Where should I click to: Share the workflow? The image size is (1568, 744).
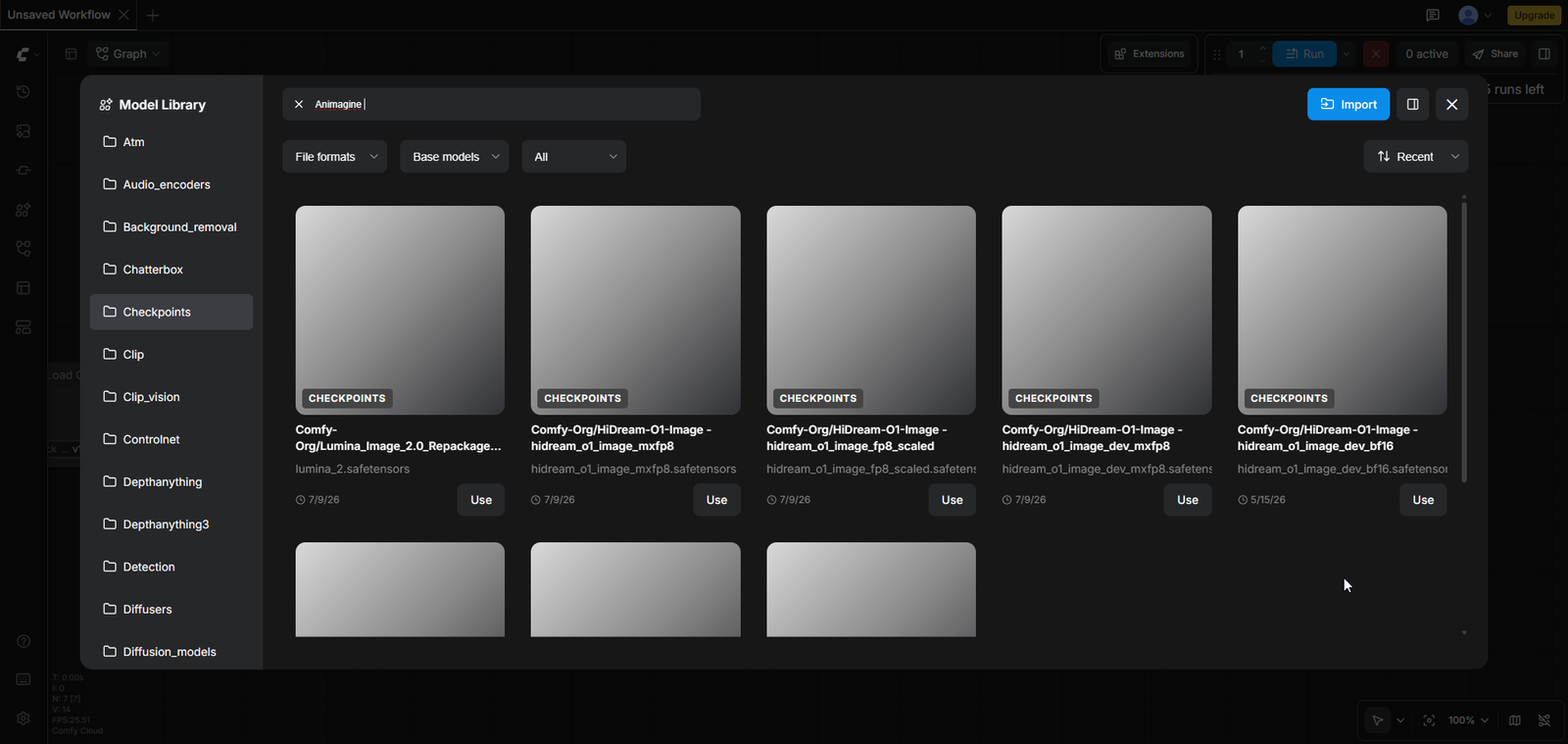click(x=1495, y=54)
